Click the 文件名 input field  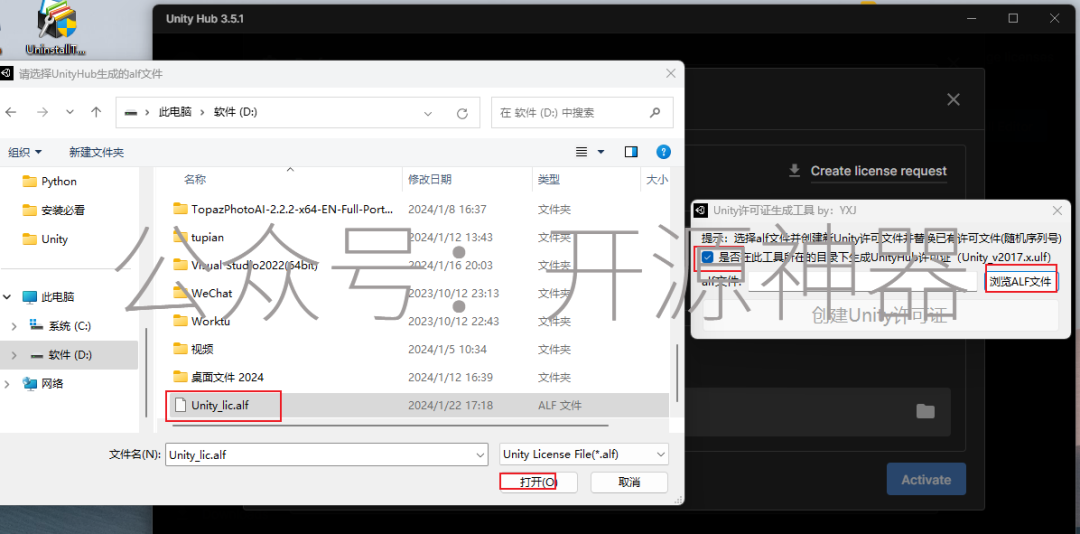[x=322, y=454]
